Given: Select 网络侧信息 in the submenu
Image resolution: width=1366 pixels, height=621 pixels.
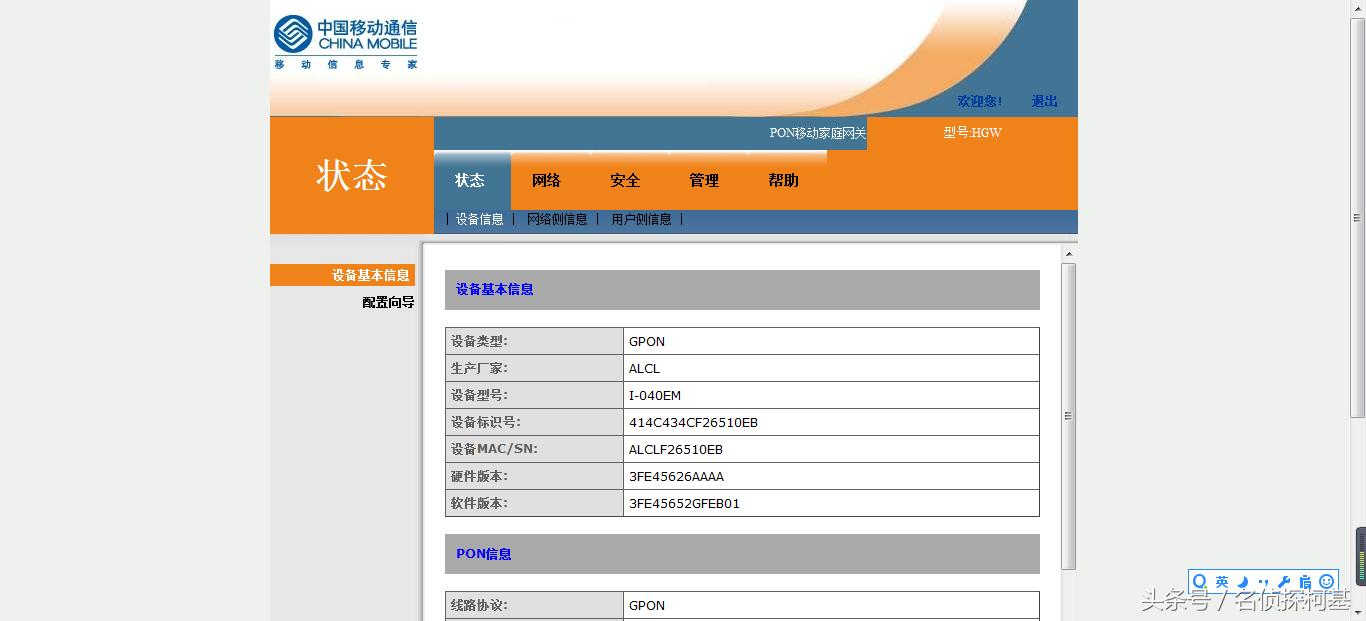Looking at the screenshot, I should coord(557,219).
